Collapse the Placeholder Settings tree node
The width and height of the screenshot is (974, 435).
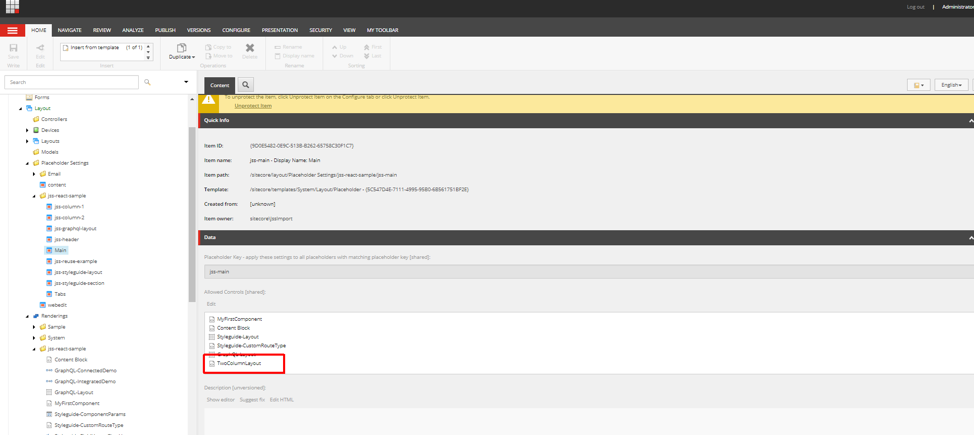[27, 163]
